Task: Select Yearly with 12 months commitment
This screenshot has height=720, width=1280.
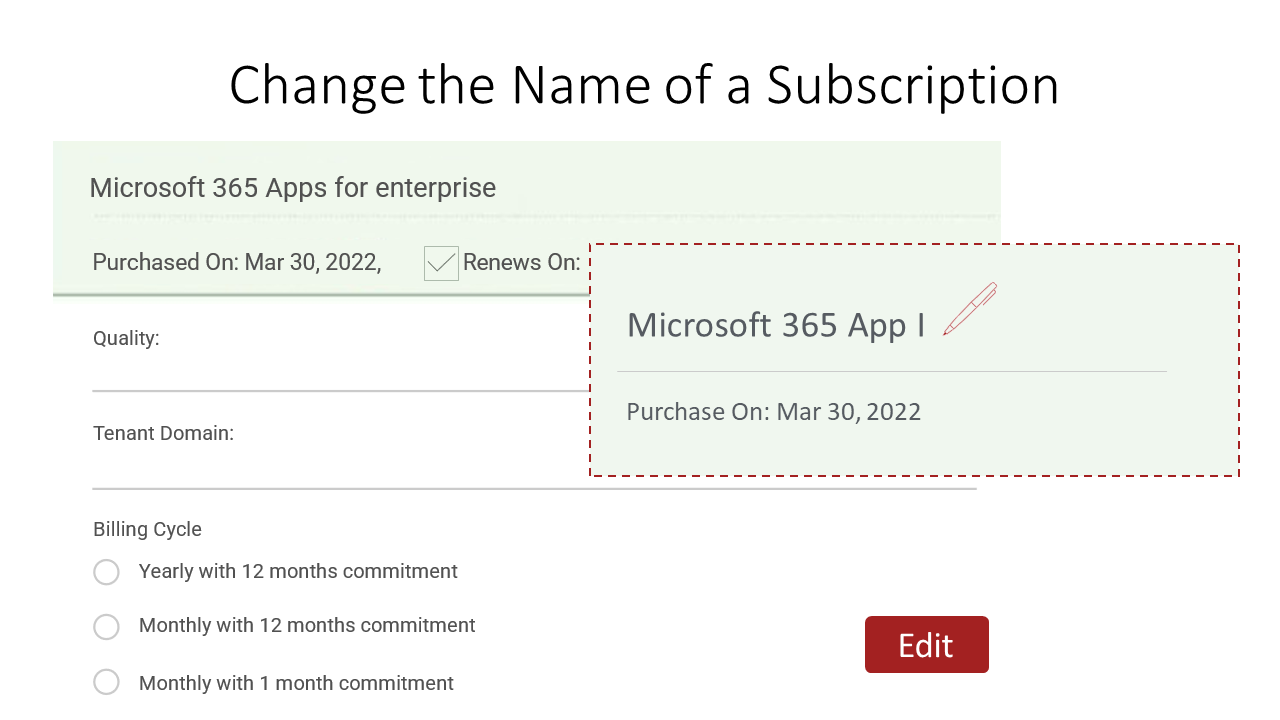Action: click(106, 572)
